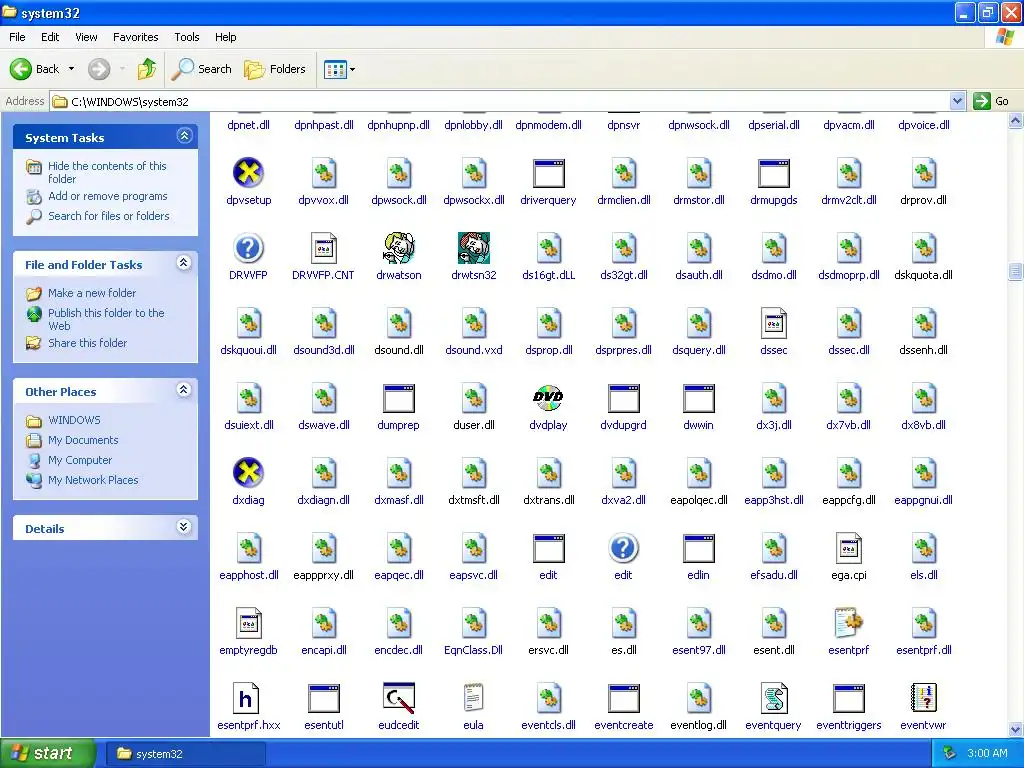Open the dxdiag diagnostic tool icon

pos(248,473)
